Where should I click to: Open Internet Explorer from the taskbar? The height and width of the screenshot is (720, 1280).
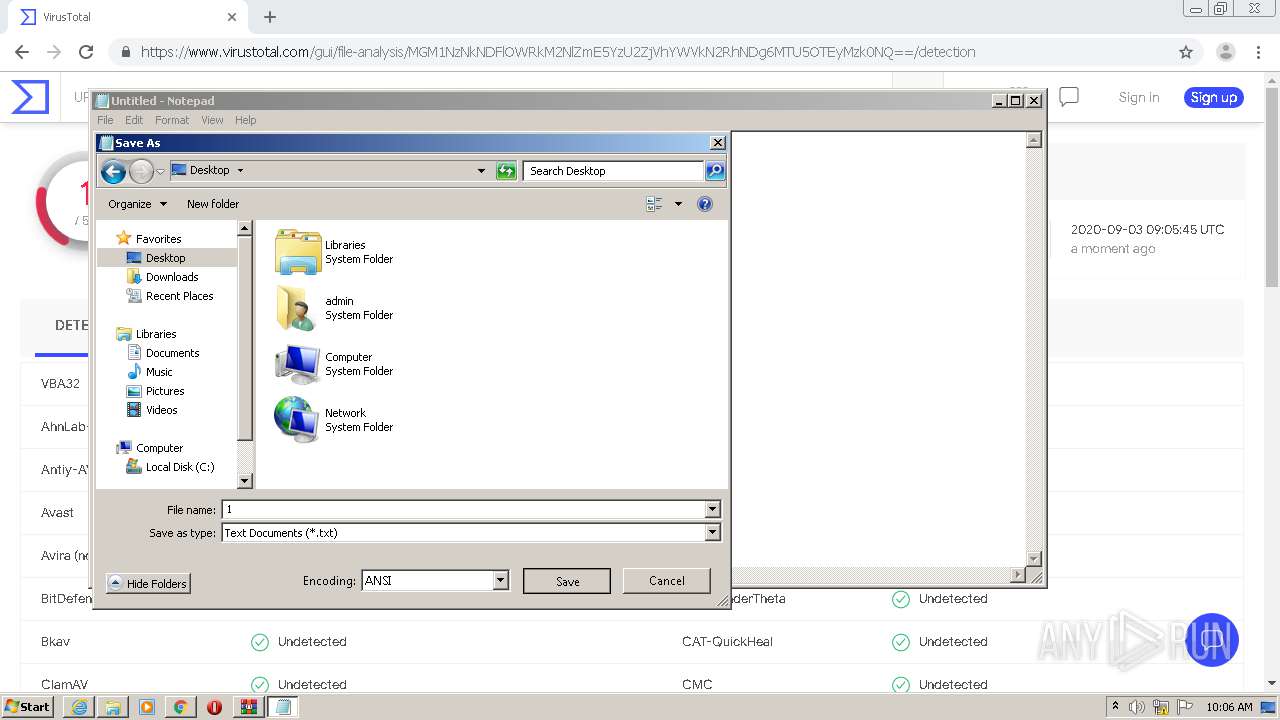pyautogui.click(x=79, y=707)
